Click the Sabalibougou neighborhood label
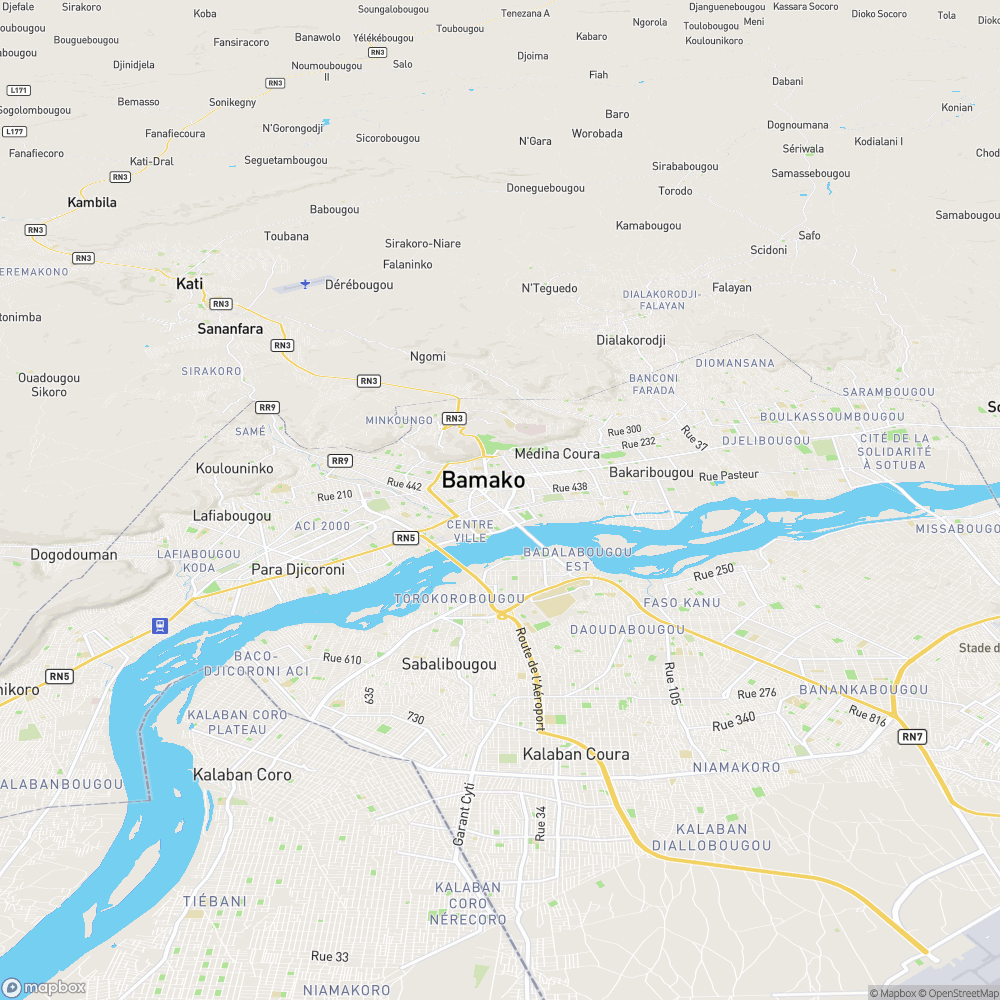The image size is (1000, 1000). (449, 665)
